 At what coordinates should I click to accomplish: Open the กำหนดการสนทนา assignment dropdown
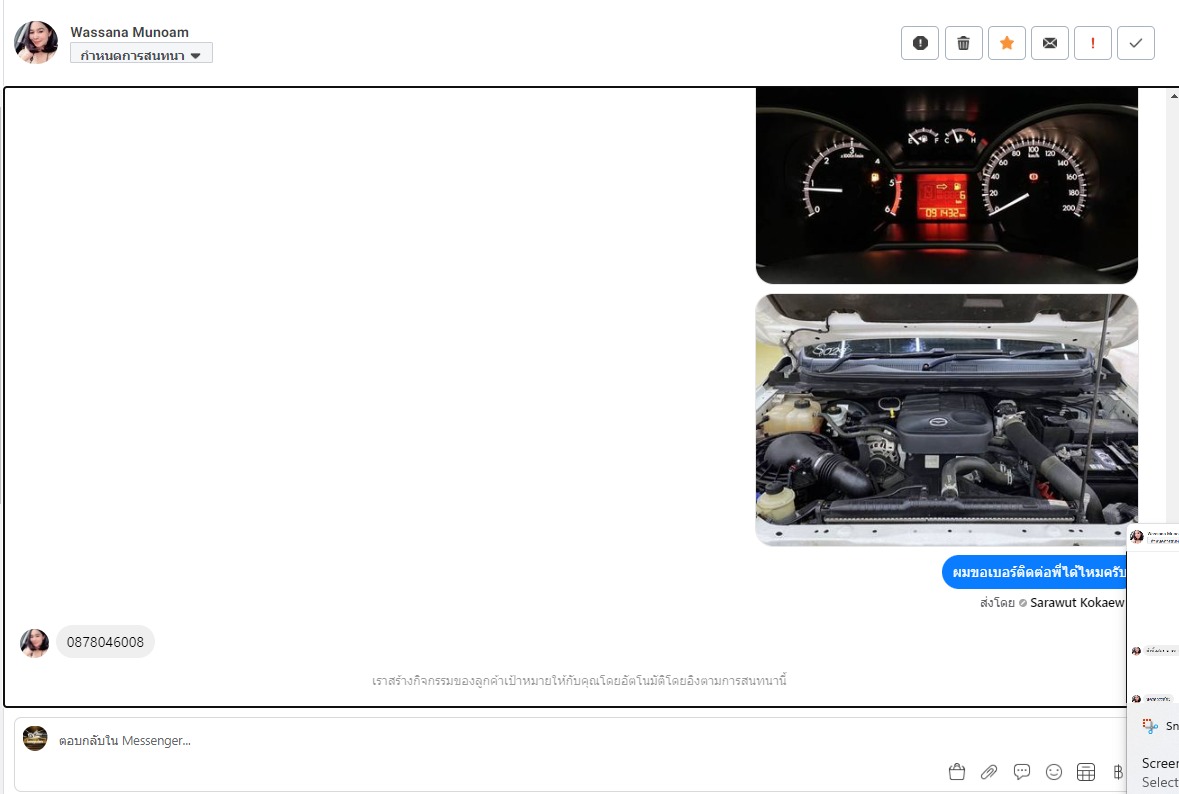[x=141, y=55]
